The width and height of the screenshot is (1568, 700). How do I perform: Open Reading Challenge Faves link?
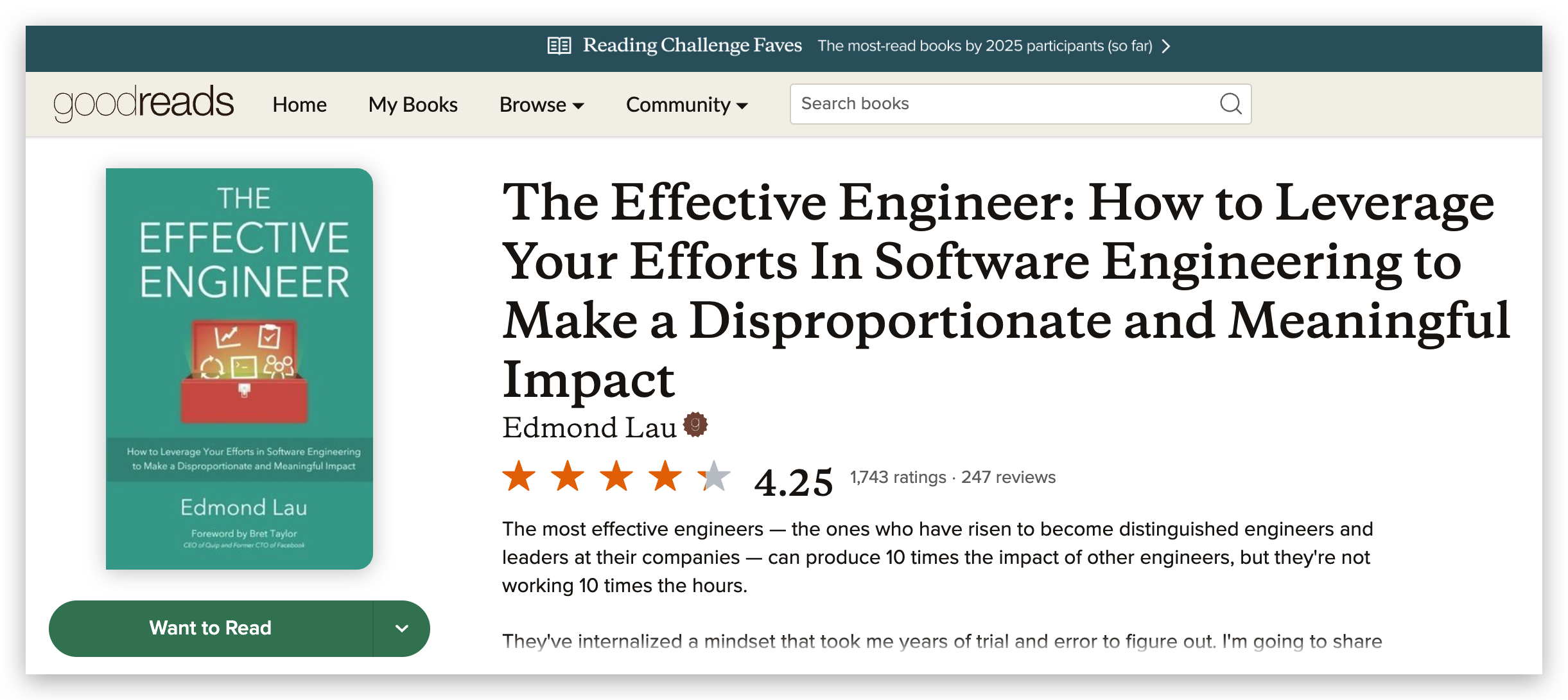point(692,46)
